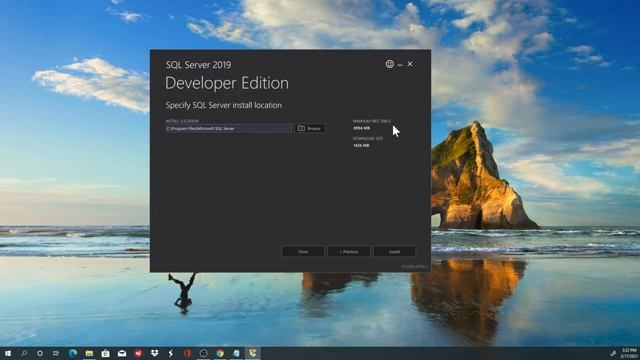This screenshot has height=360, width=640.
Task: Open Dropbox from the taskbar
Action: point(154,353)
